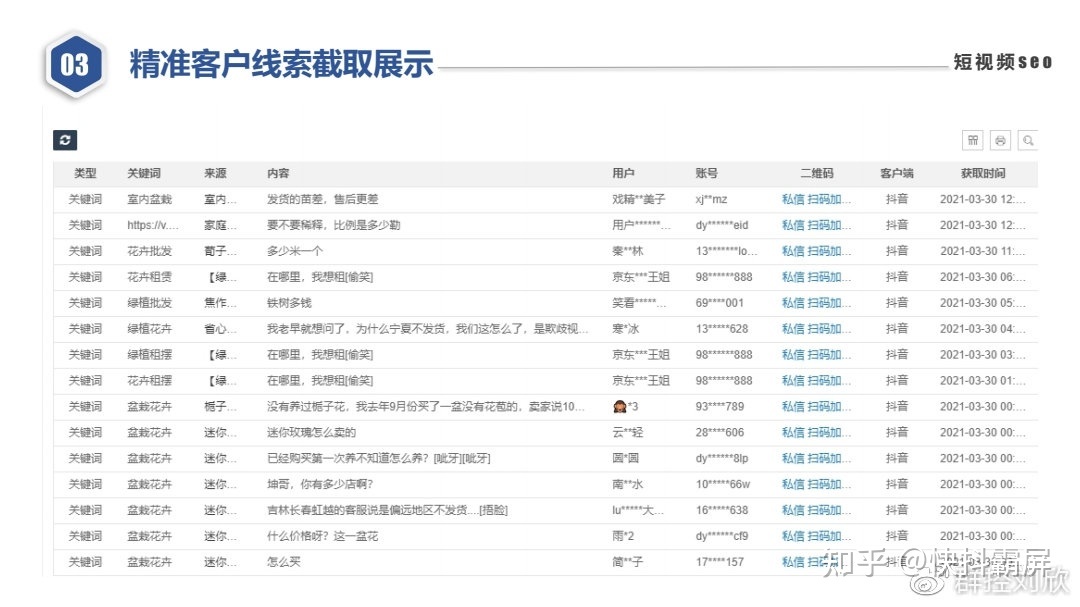Image resolution: width=1080 pixels, height=607 pixels.
Task: Open 私信 link for account 69****001
Action: pyautogui.click(x=793, y=303)
